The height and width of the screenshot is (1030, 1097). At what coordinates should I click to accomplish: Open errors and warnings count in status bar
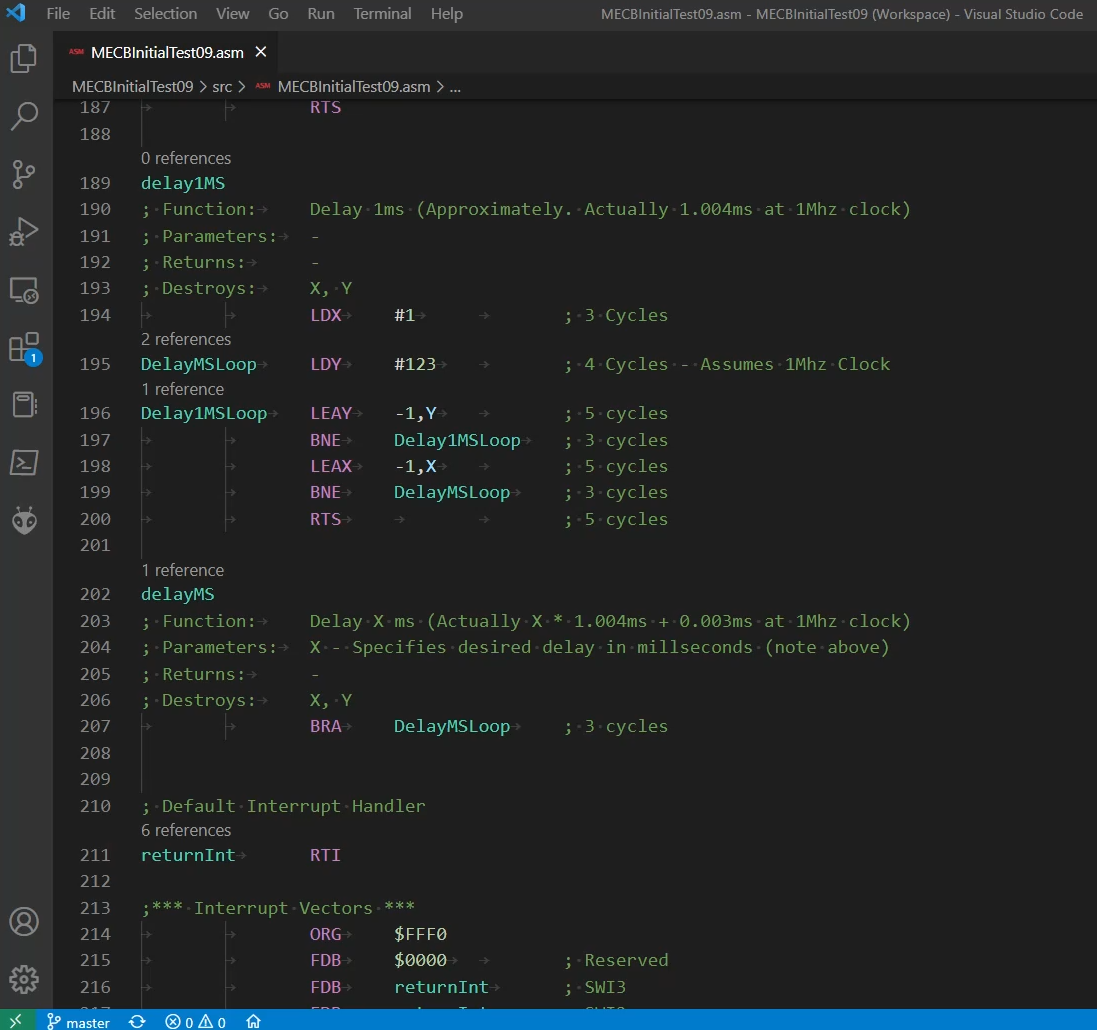click(x=196, y=1021)
